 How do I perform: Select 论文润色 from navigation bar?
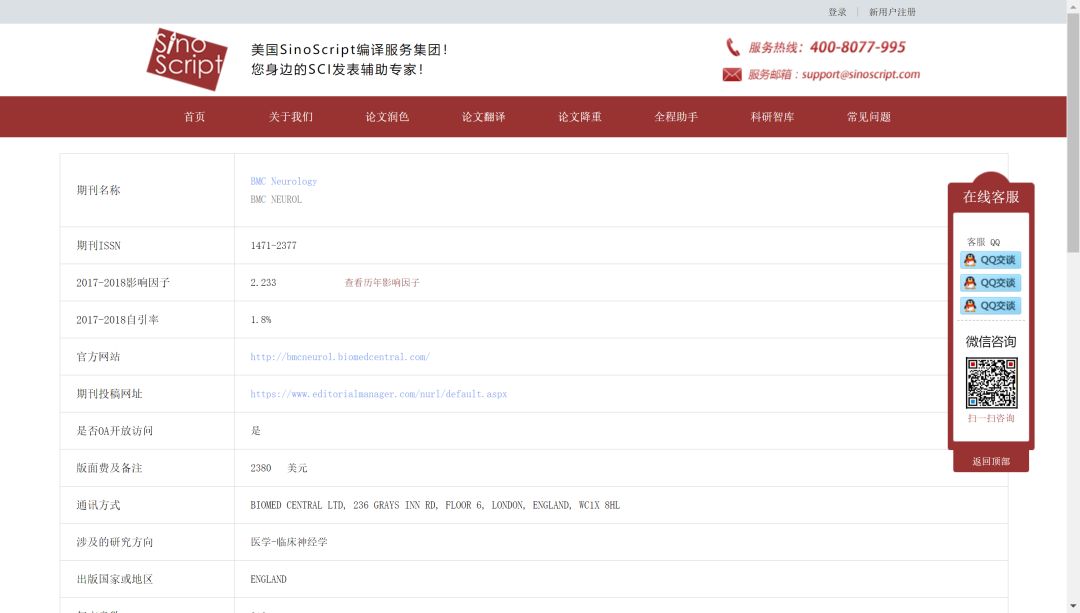point(387,116)
